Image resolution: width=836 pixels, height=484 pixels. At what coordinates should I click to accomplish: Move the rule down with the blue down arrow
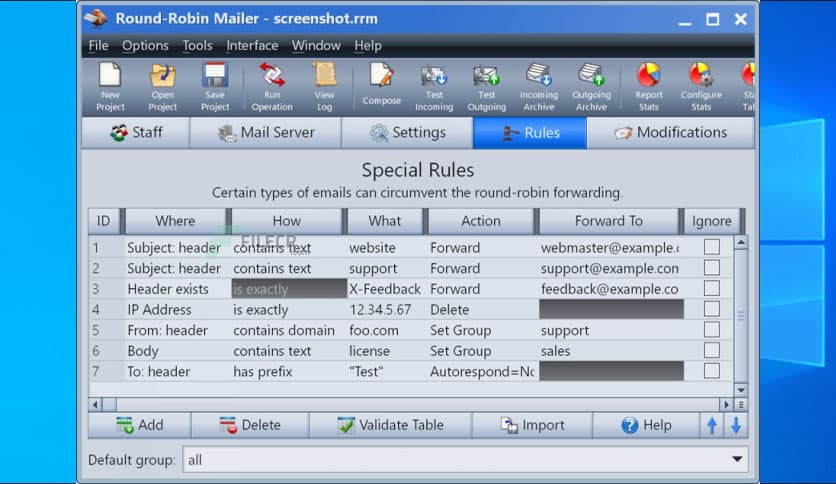(x=735, y=425)
